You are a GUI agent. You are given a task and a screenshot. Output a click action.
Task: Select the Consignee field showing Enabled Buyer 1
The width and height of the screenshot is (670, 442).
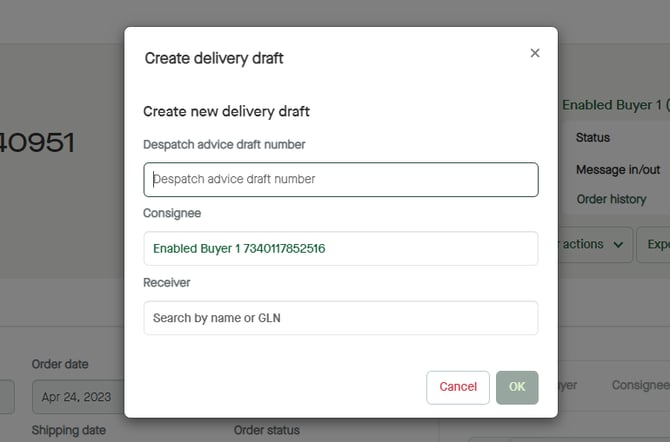[340, 248]
